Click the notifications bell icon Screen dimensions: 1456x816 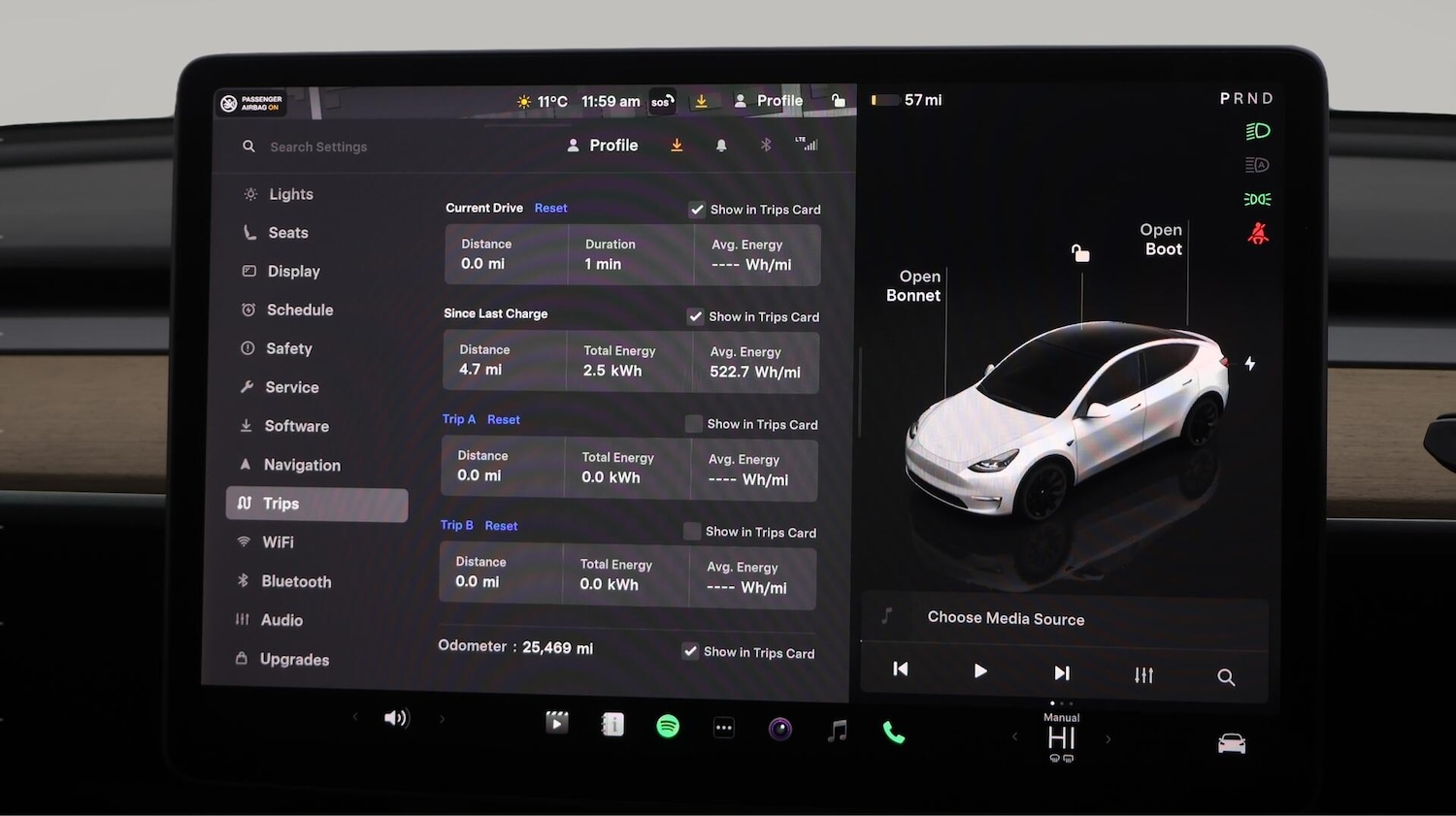pyautogui.click(x=720, y=144)
